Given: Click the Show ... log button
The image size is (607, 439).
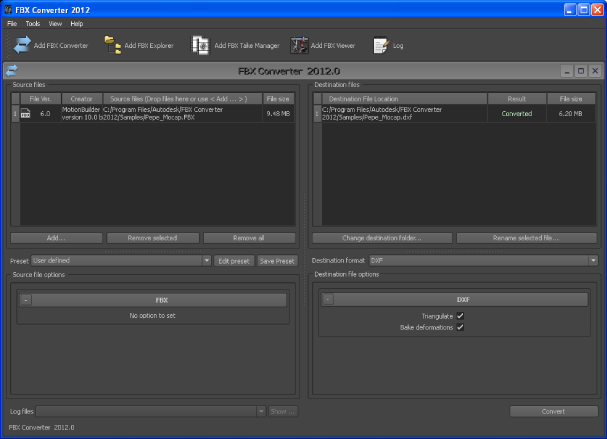Looking at the screenshot, I should pyautogui.click(x=283, y=411).
